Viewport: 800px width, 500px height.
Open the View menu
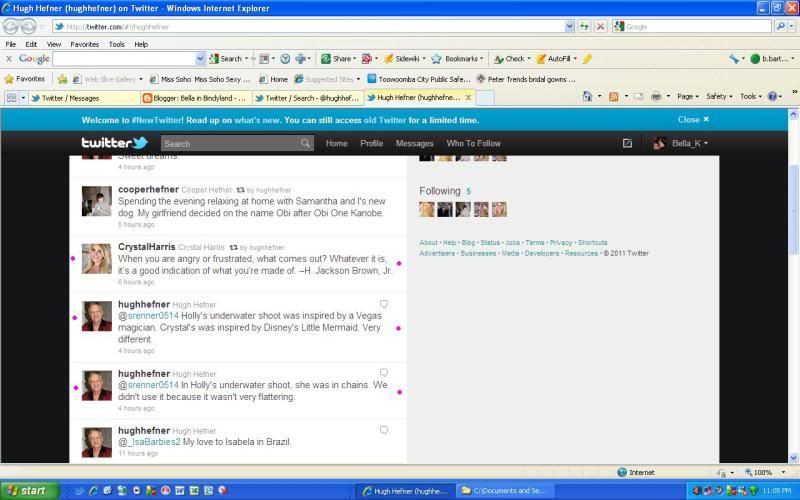(x=54, y=44)
